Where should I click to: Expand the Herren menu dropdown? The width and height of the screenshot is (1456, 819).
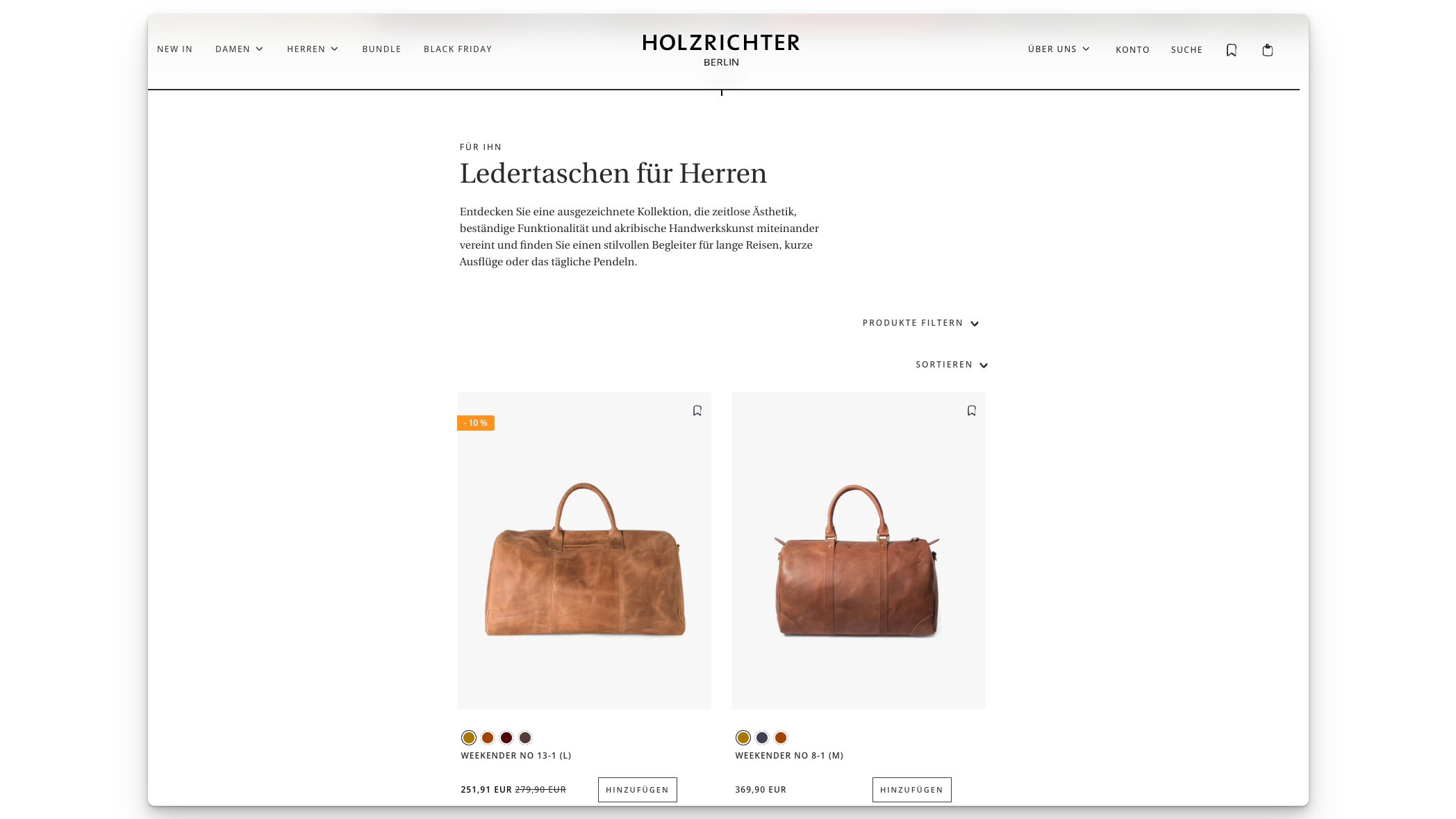pyautogui.click(x=313, y=49)
